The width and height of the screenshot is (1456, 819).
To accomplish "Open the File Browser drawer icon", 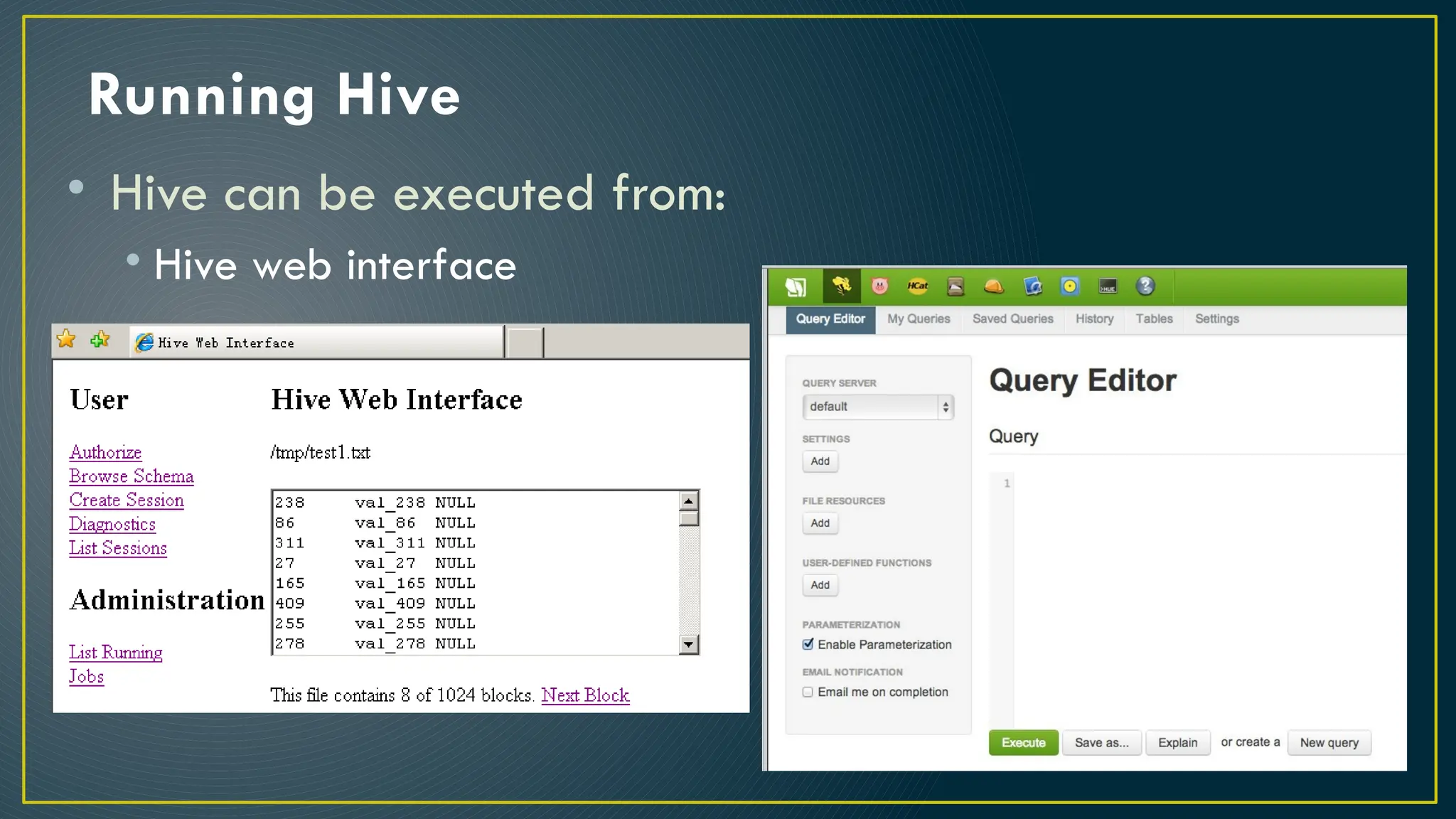I will point(955,287).
